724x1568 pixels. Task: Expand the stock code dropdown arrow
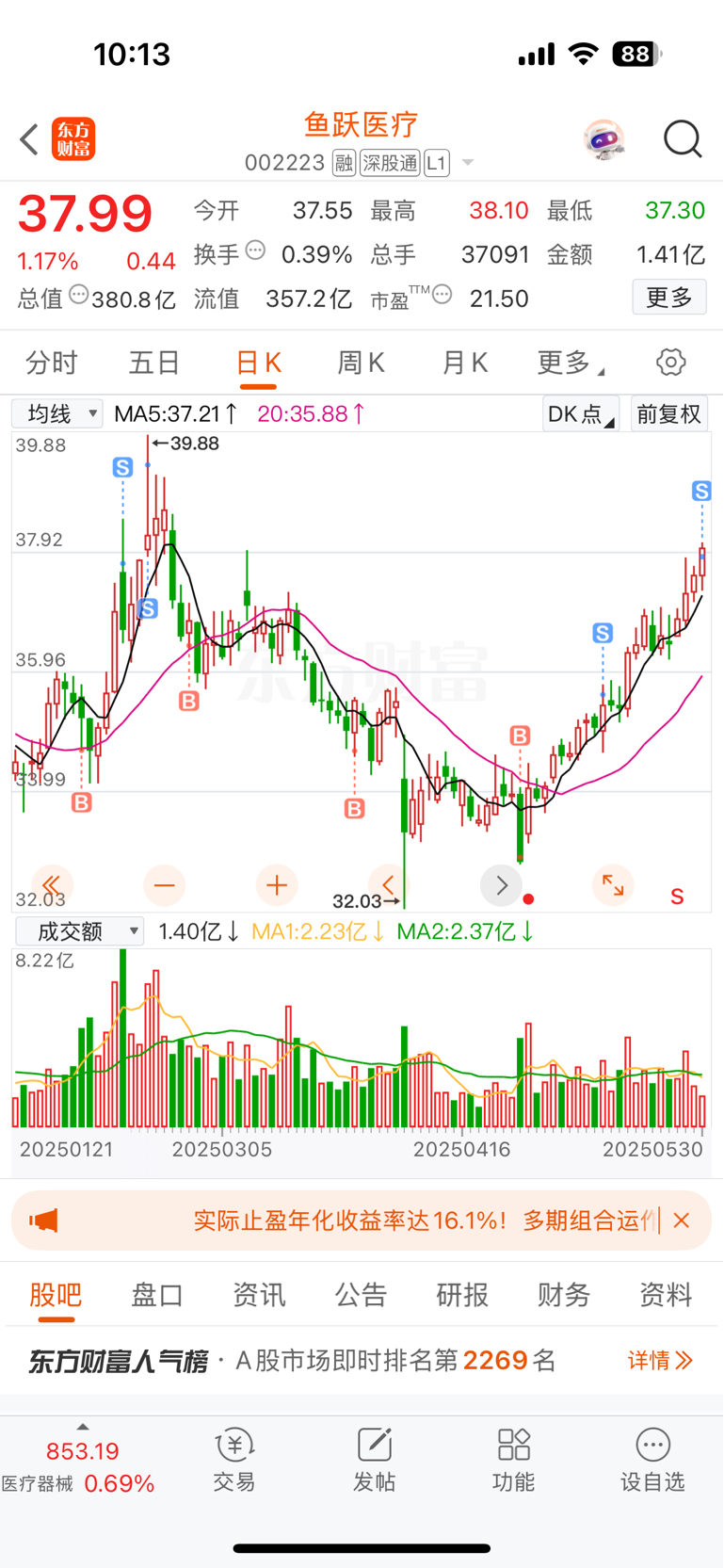pos(467,164)
